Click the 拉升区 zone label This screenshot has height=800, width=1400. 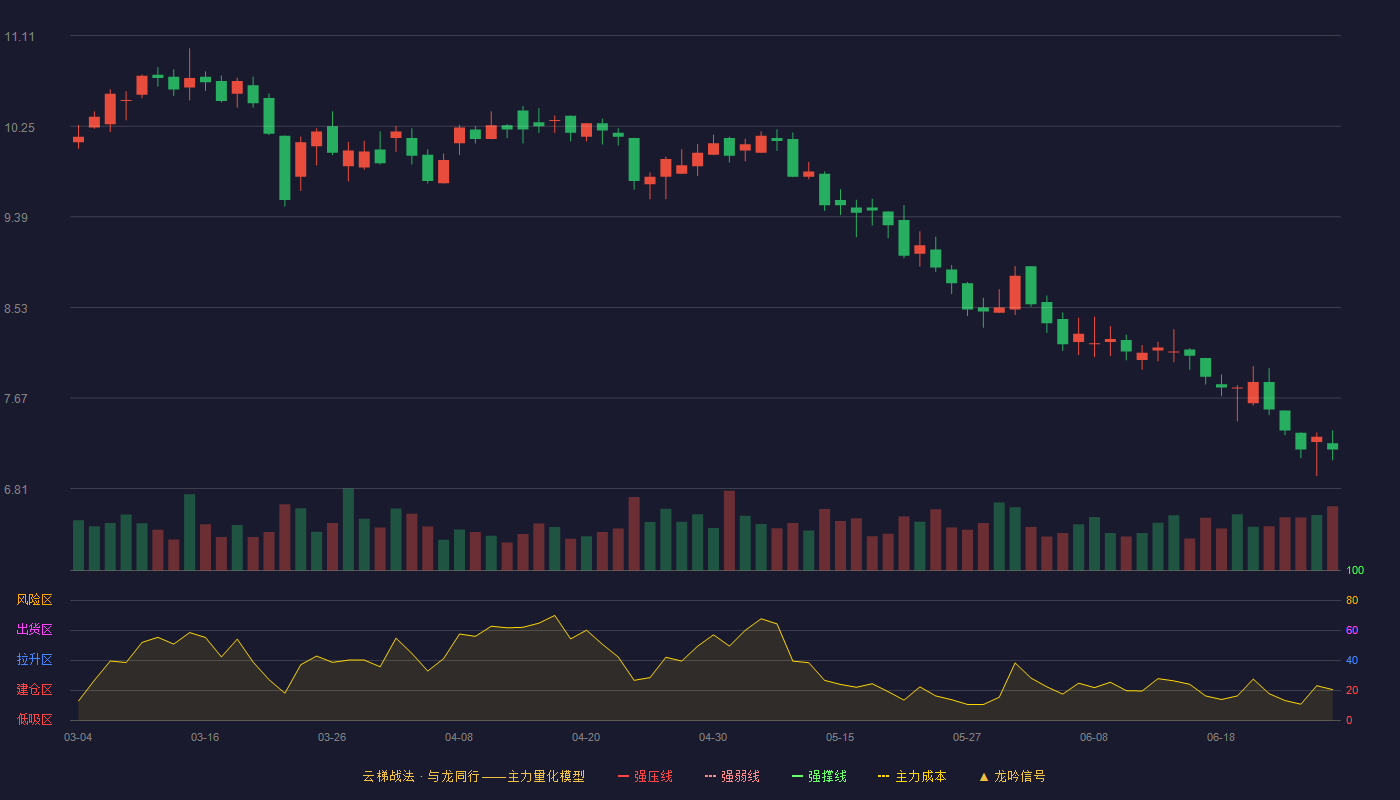click(34, 660)
